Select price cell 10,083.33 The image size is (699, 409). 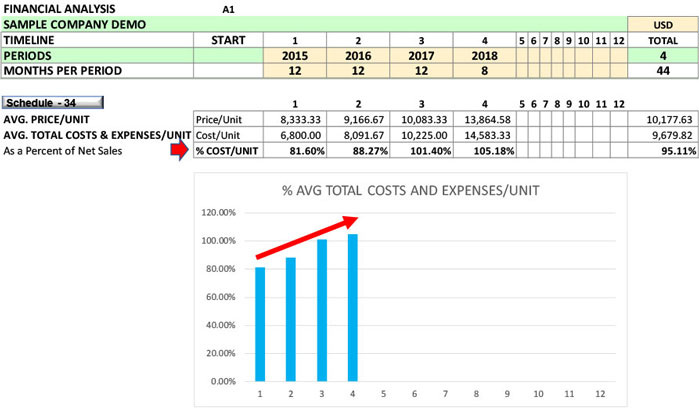click(421, 120)
